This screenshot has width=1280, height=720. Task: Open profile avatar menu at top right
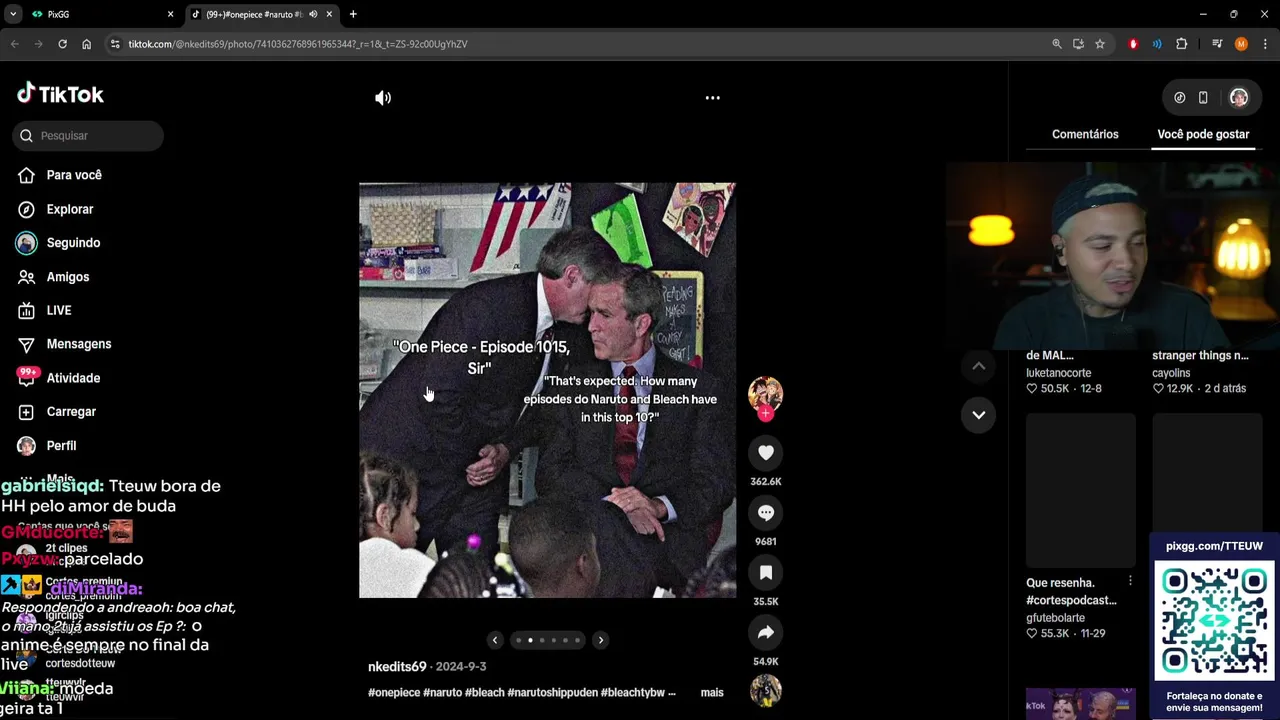[x=1239, y=98]
